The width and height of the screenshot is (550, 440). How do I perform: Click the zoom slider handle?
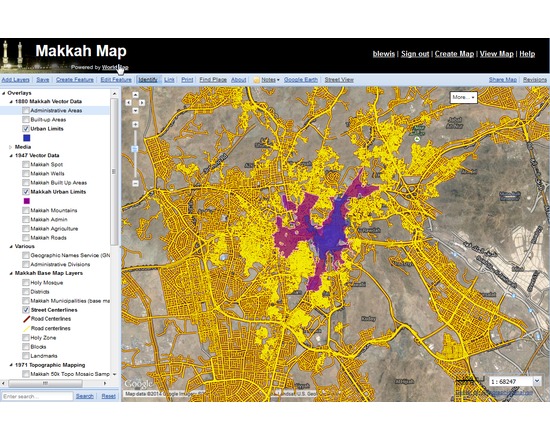[135, 149]
